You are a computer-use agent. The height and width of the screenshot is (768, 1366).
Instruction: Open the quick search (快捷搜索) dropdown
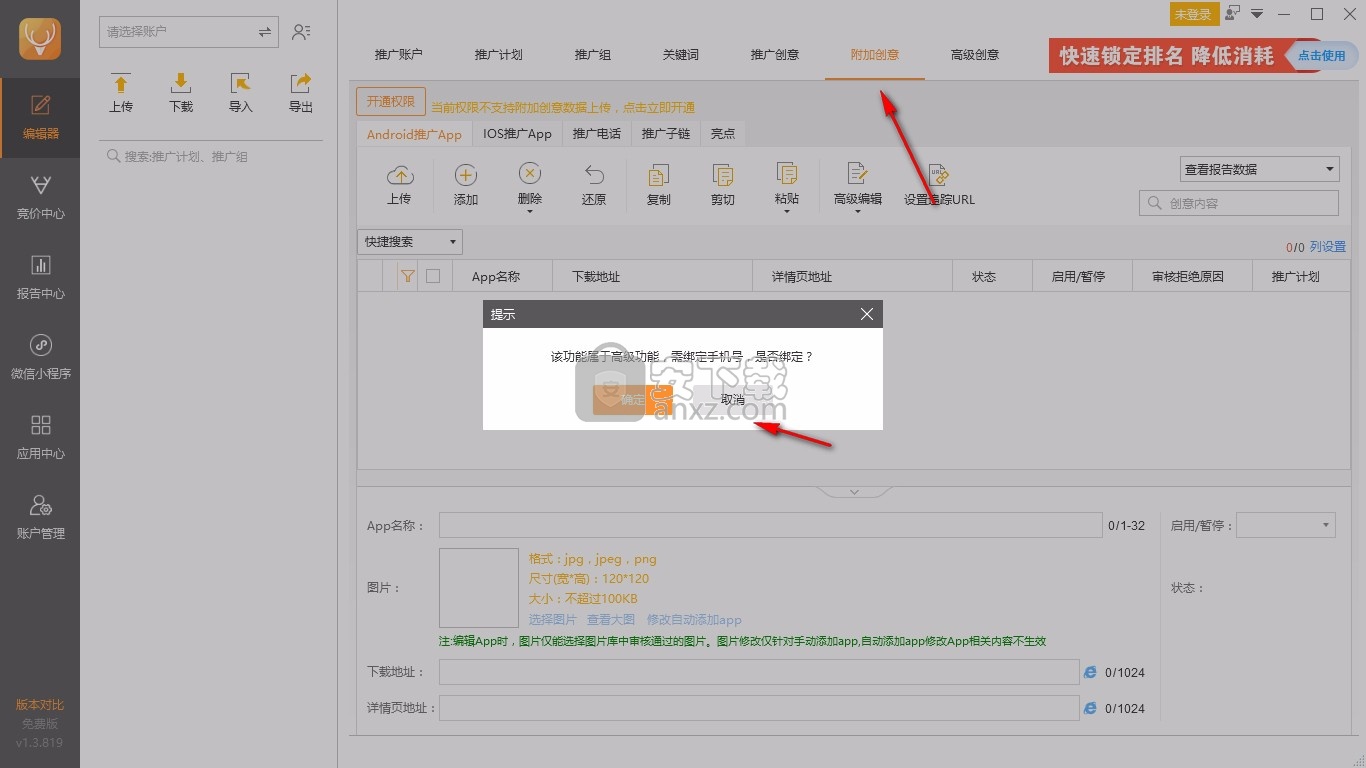(410, 242)
